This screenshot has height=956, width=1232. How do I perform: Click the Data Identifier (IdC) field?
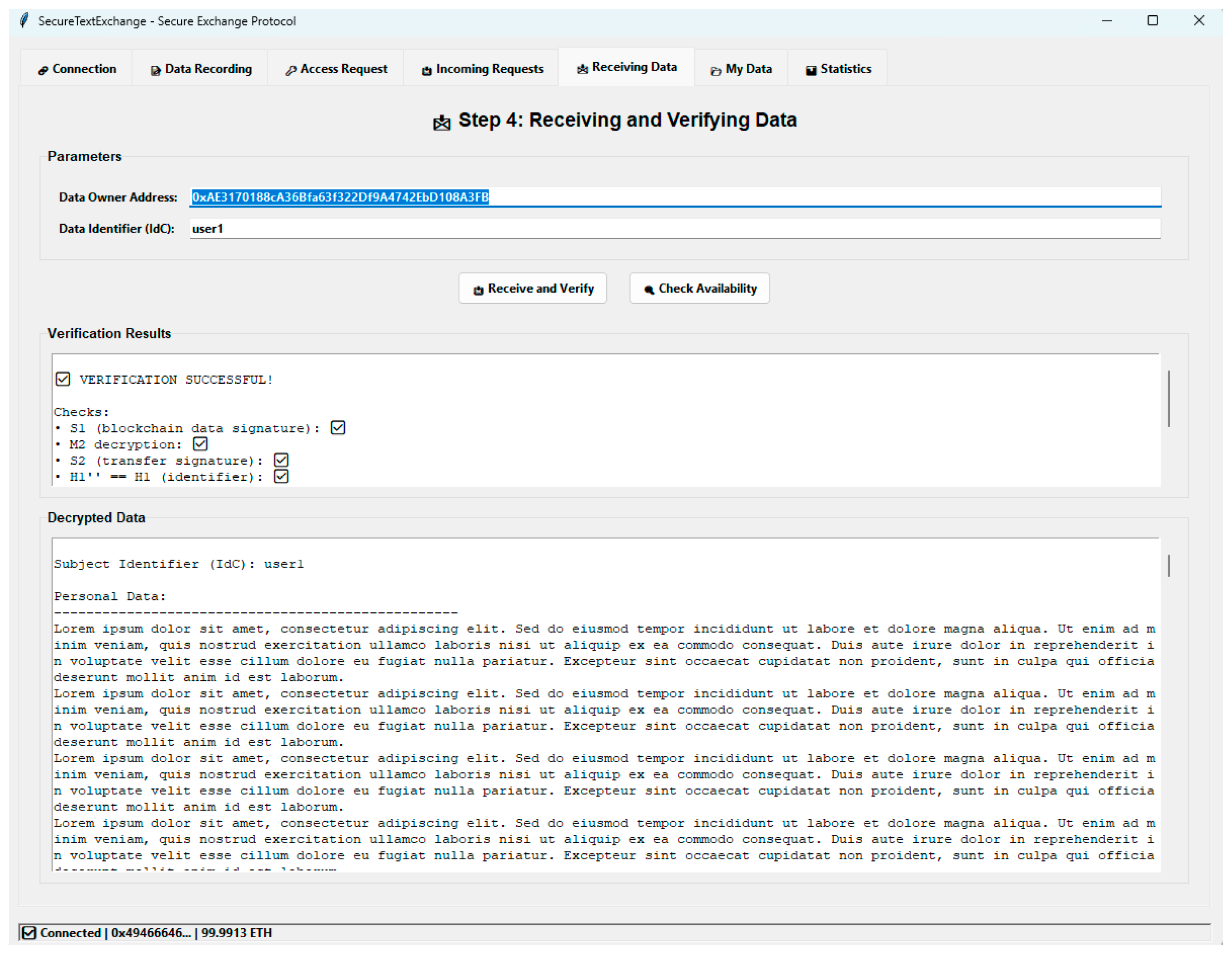[675, 228]
